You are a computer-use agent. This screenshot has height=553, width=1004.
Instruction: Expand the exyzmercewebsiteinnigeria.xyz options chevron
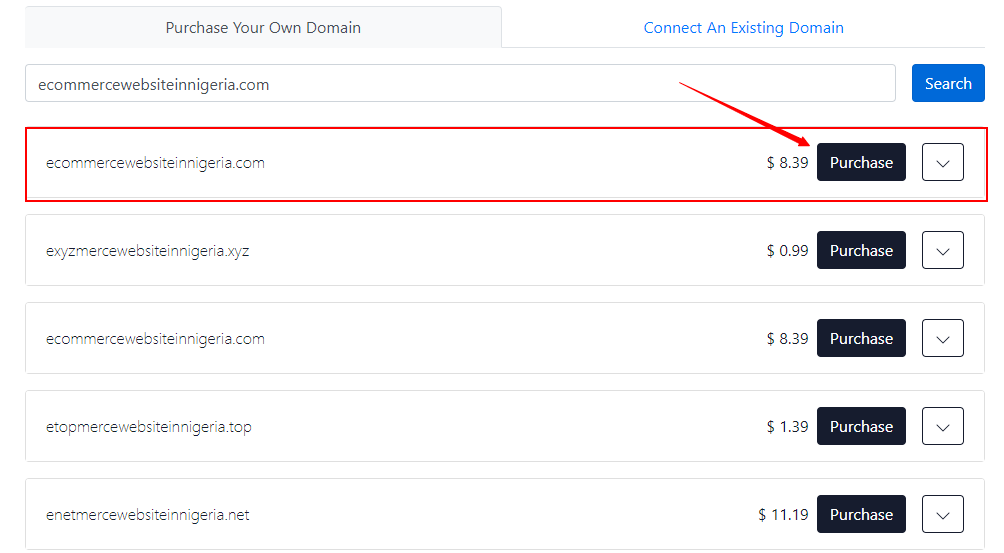click(x=943, y=250)
